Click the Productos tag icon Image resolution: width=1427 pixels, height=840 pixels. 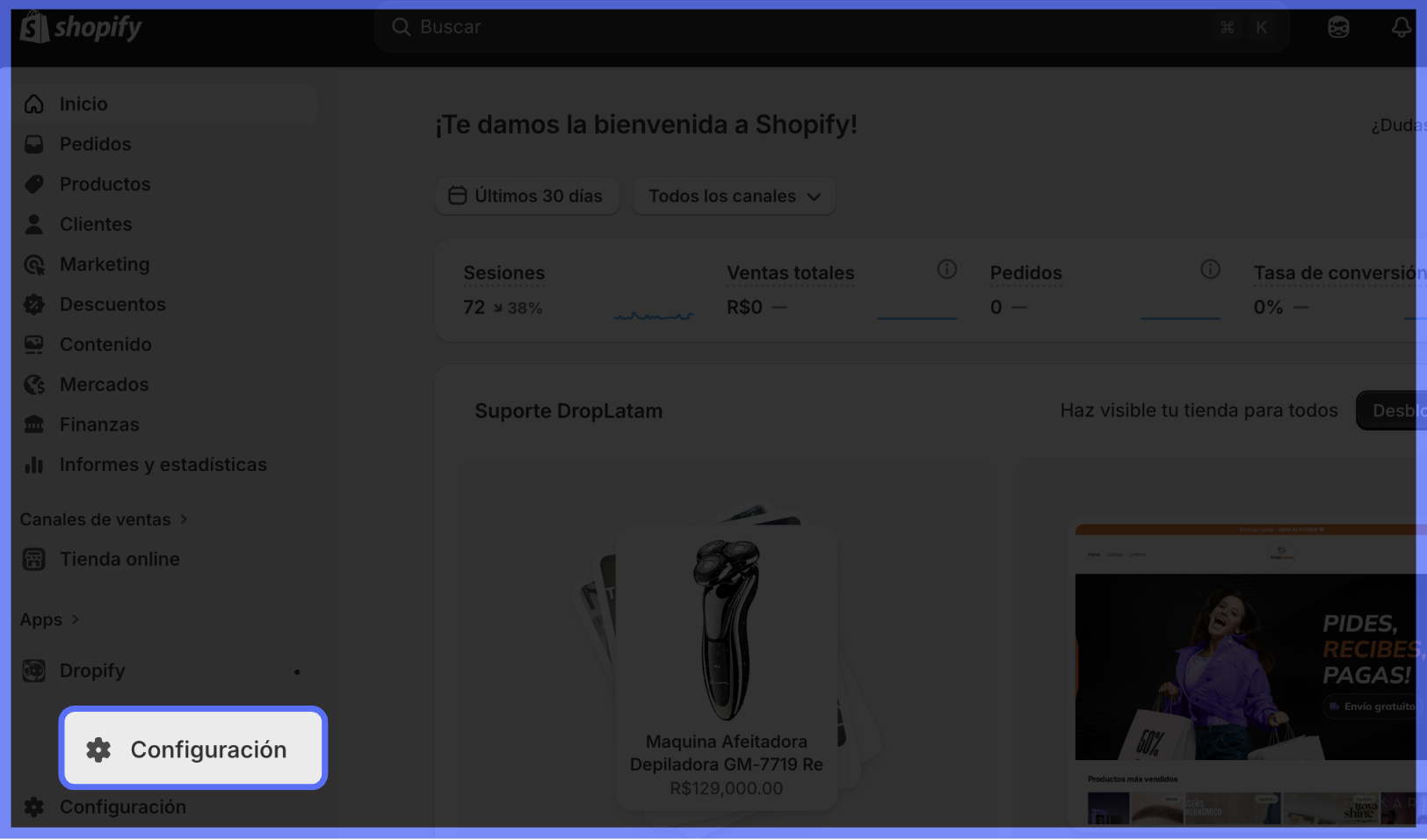click(x=34, y=185)
